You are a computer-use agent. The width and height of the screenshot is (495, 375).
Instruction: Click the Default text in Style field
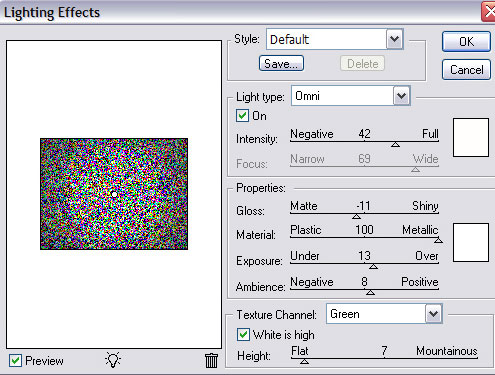coord(289,39)
